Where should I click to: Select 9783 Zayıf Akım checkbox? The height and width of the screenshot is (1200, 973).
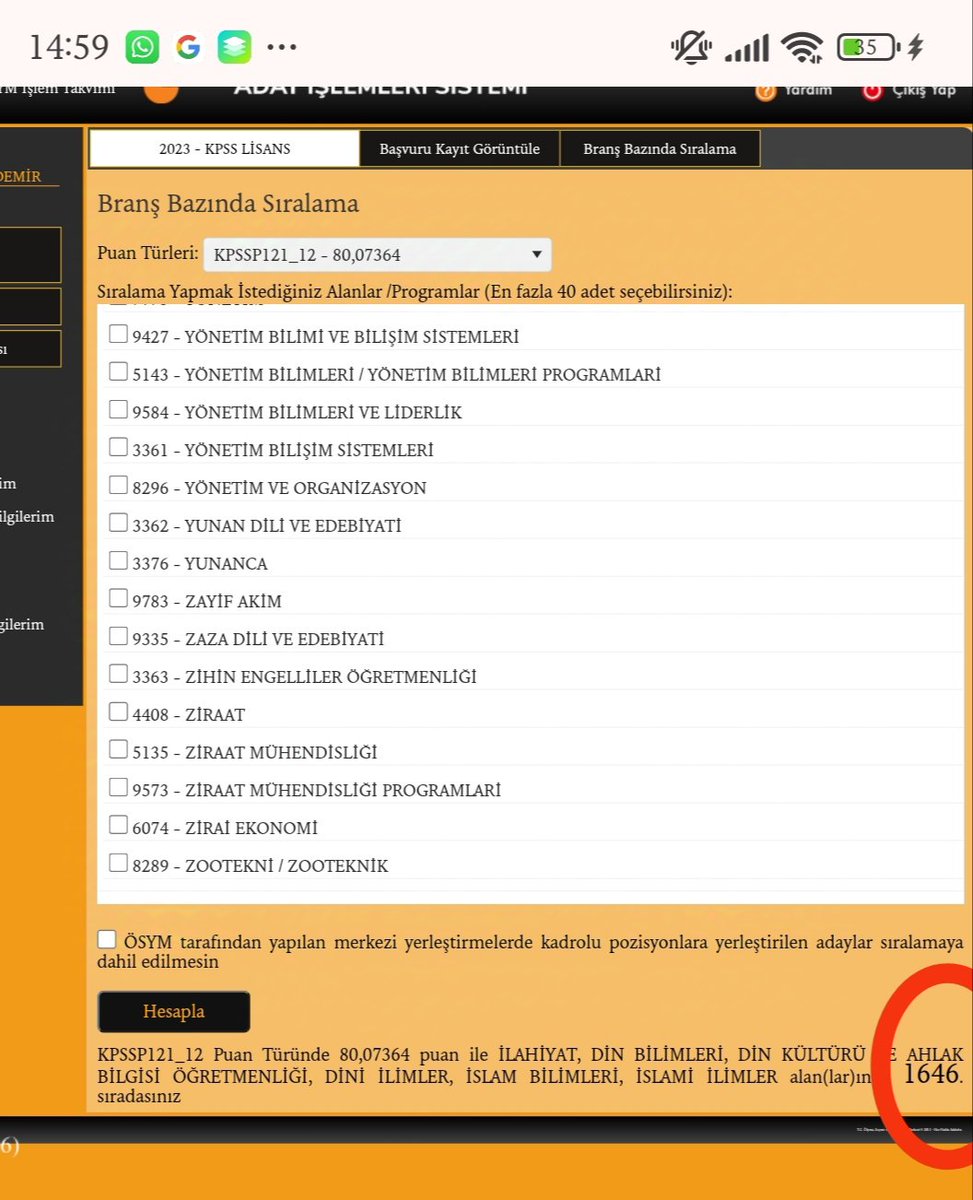pyautogui.click(x=118, y=599)
